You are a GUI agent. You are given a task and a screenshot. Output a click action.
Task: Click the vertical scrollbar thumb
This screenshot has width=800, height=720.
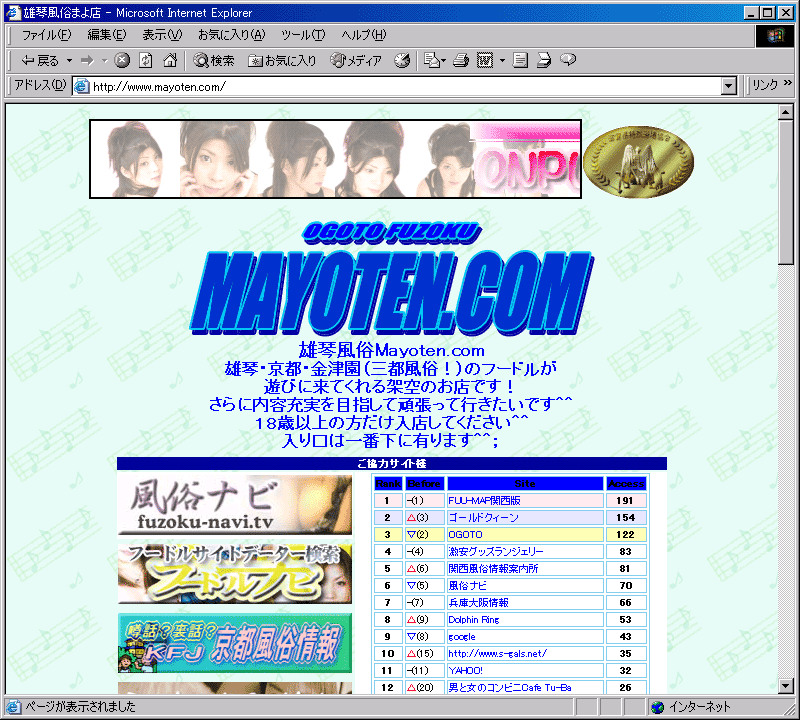[786, 192]
